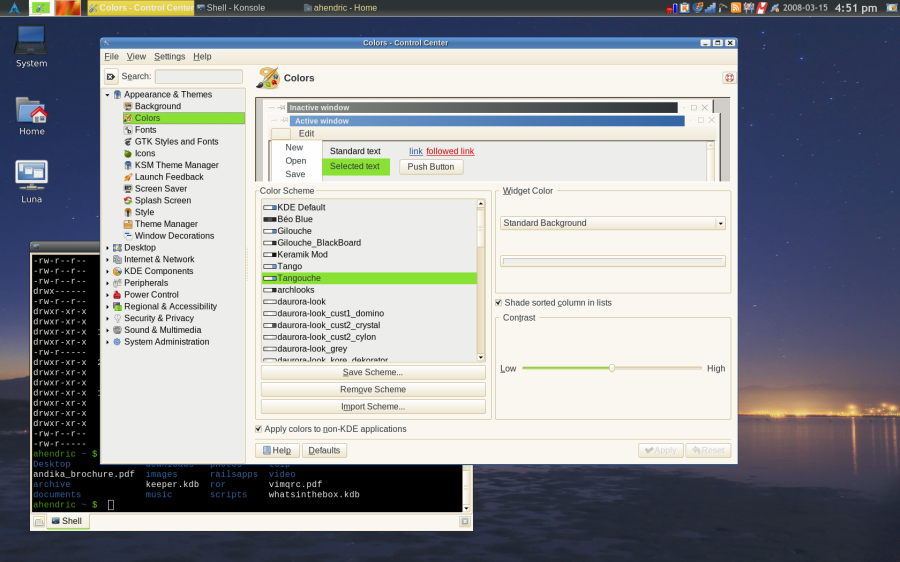Click the Fonts item icon
Viewport: 900px width, 562px height.
tap(128, 130)
